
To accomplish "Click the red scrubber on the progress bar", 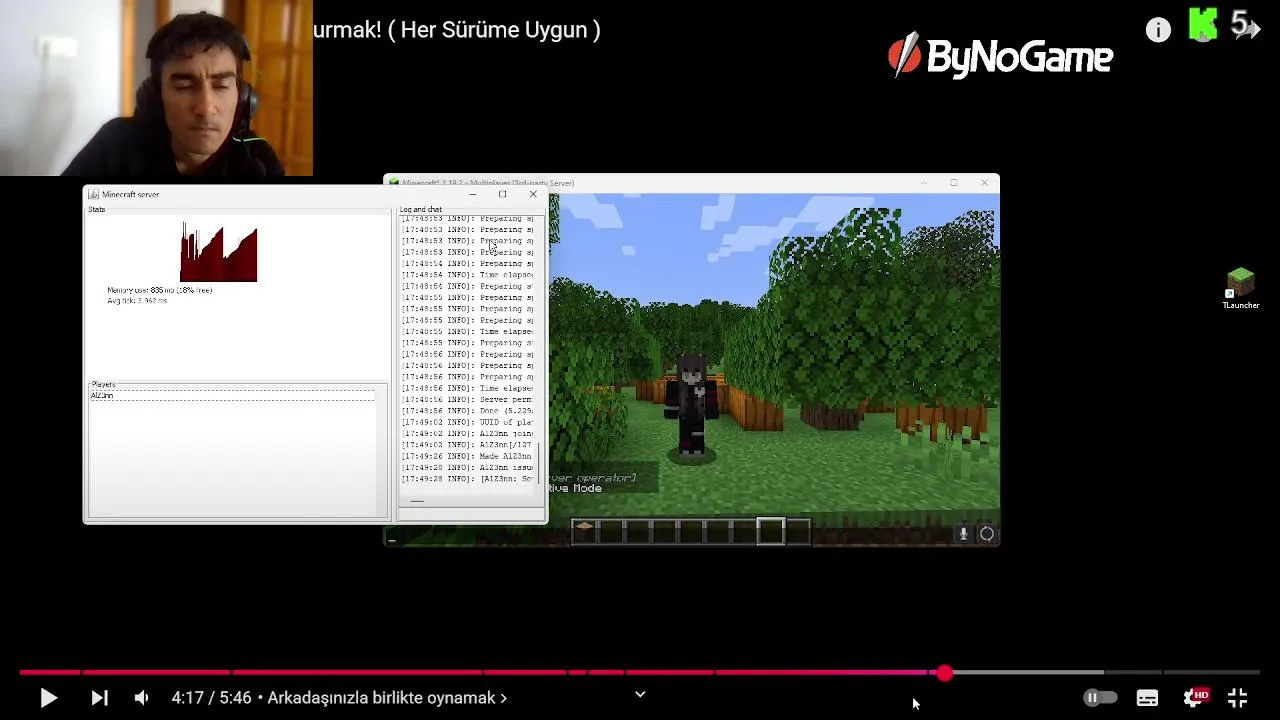I will click(945, 673).
